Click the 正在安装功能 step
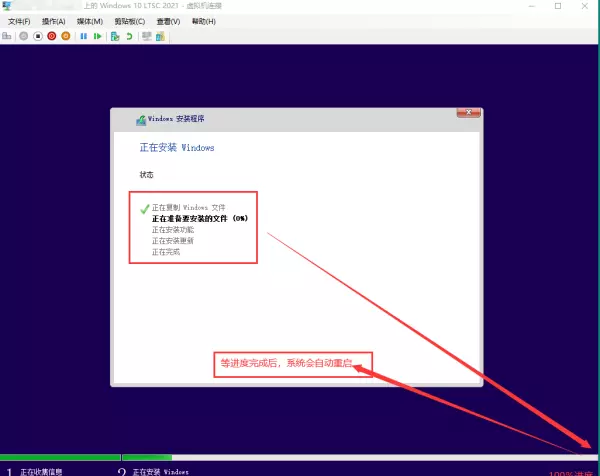Image resolution: width=600 pixels, height=476 pixels. tap(173, 230)
